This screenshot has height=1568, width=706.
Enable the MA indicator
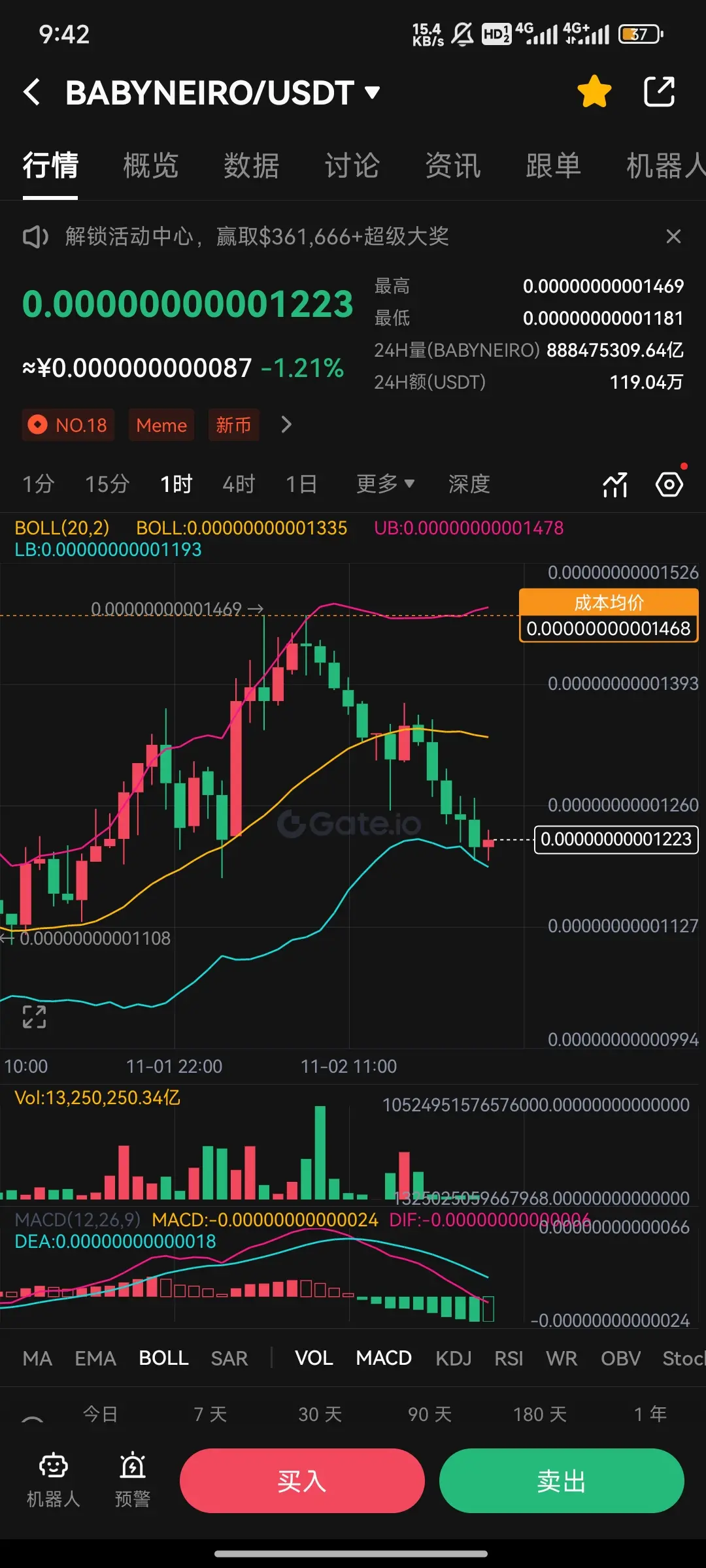[37, 1358]
